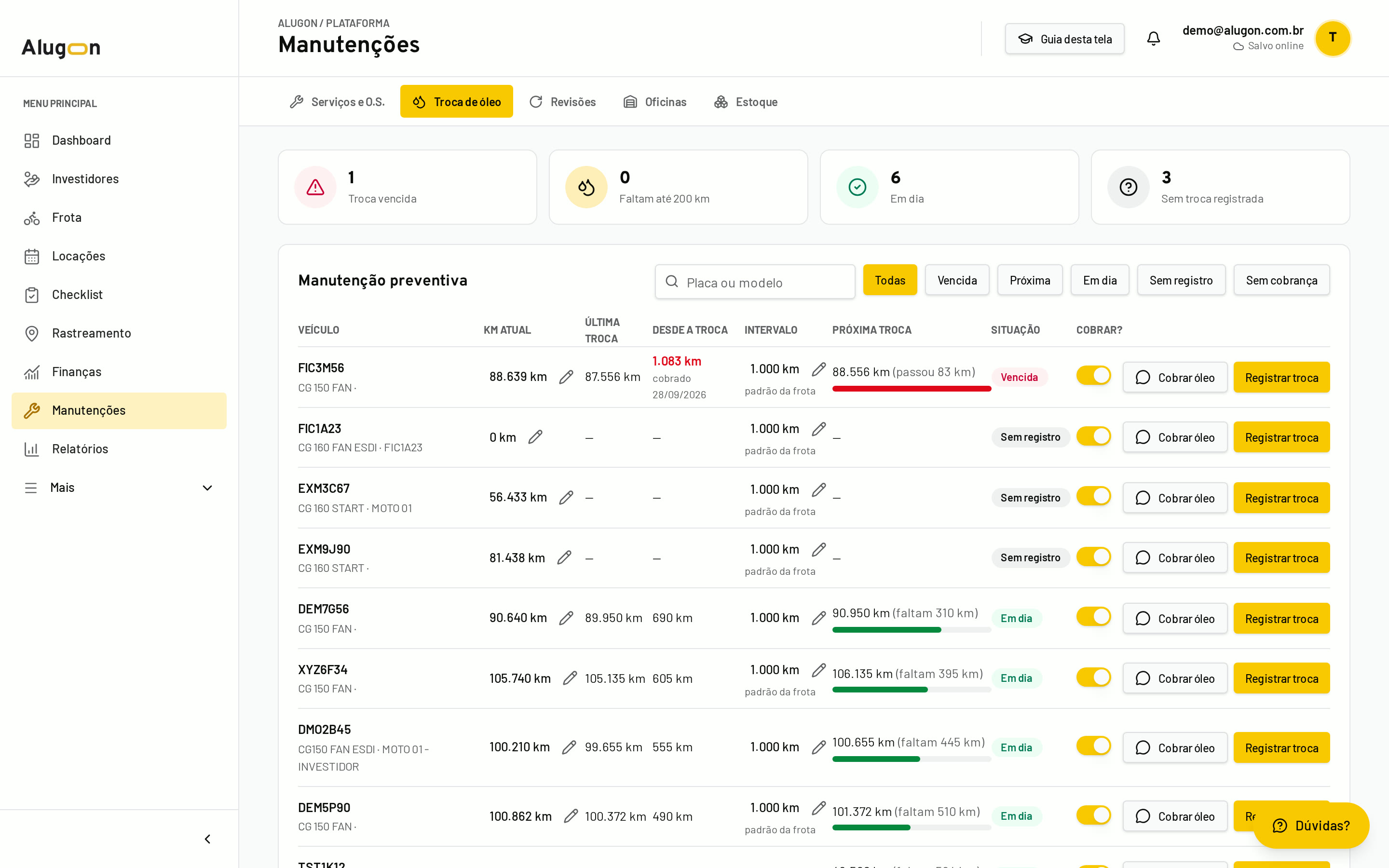Click the Troca vencida warning icon
Screen dimensions: 1389x868
[315, 187]
